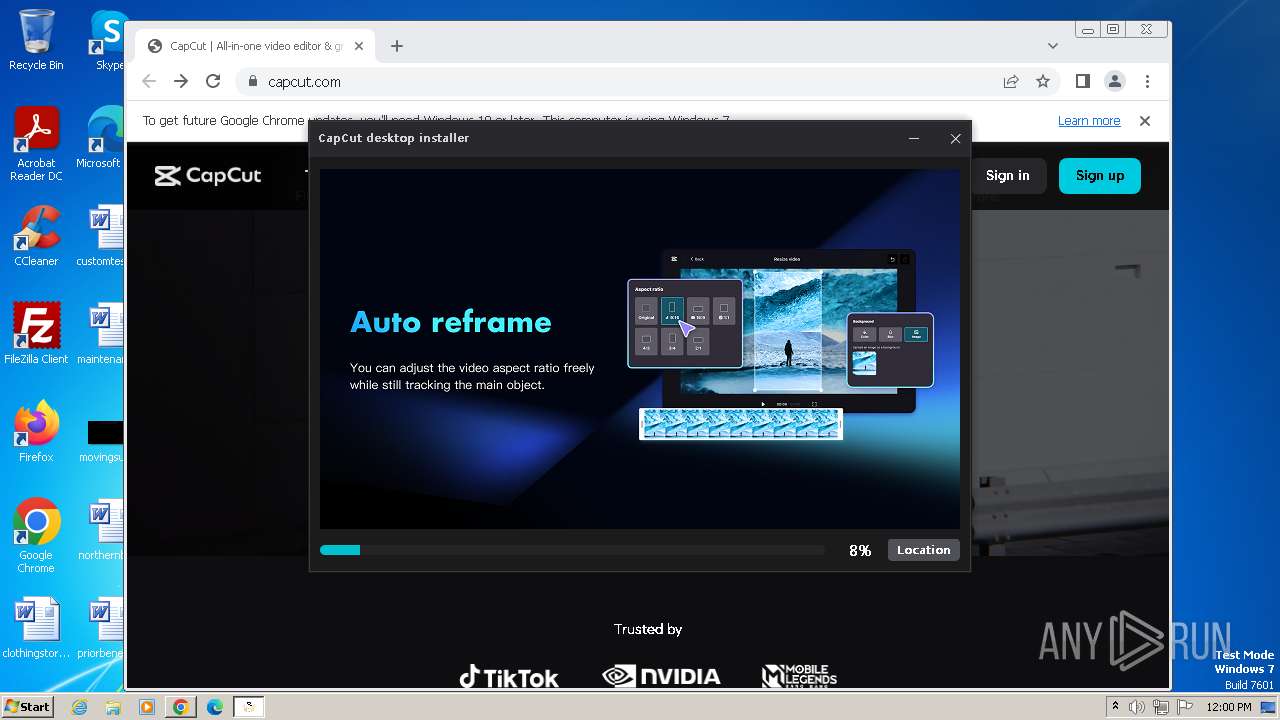This screenshot has width=1280, height=720.
Task: Click the 12:00 PM clock
Action: pyautogui.click(x=1229, y=707)
